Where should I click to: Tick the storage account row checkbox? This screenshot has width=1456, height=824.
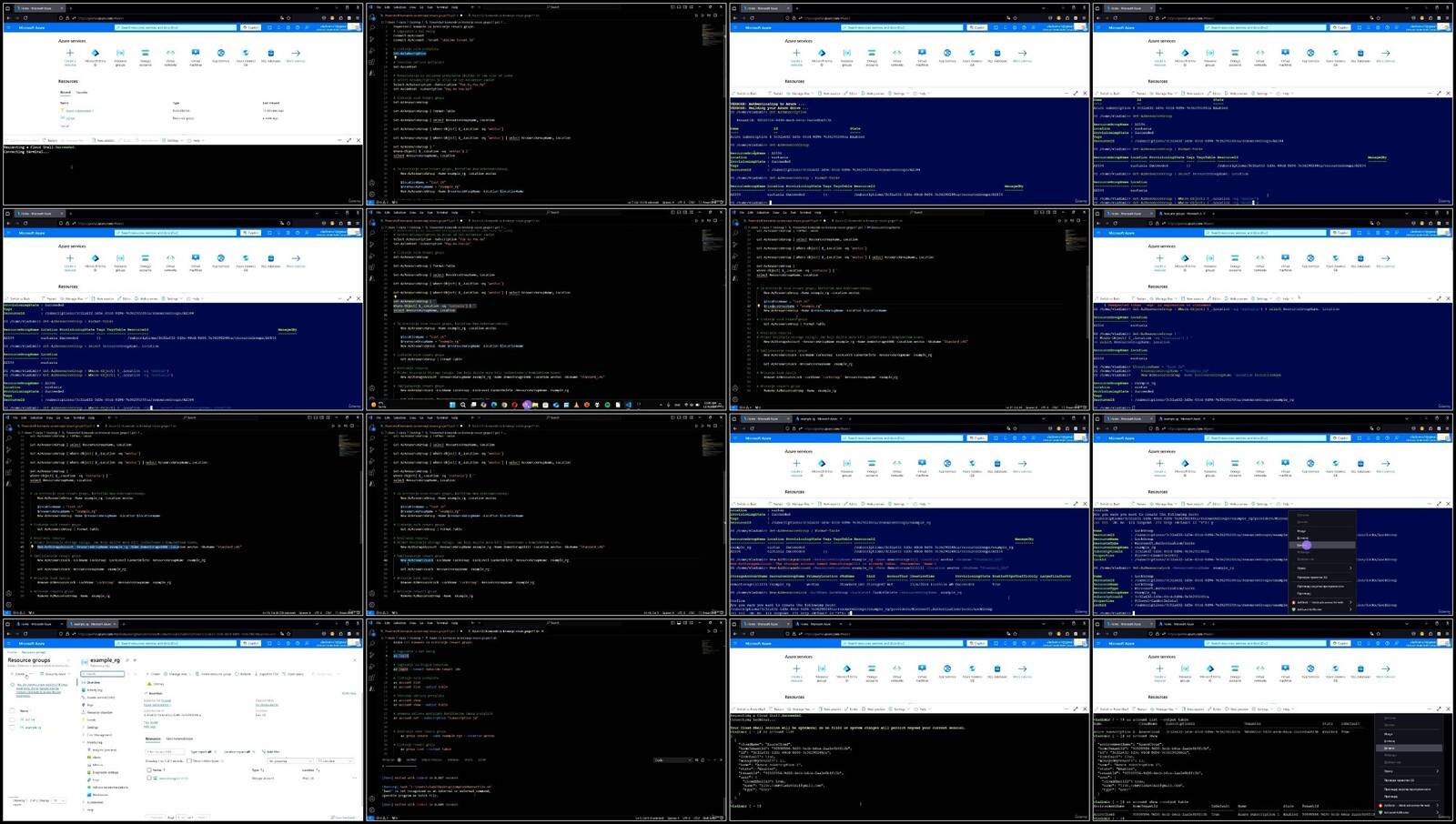149,778
